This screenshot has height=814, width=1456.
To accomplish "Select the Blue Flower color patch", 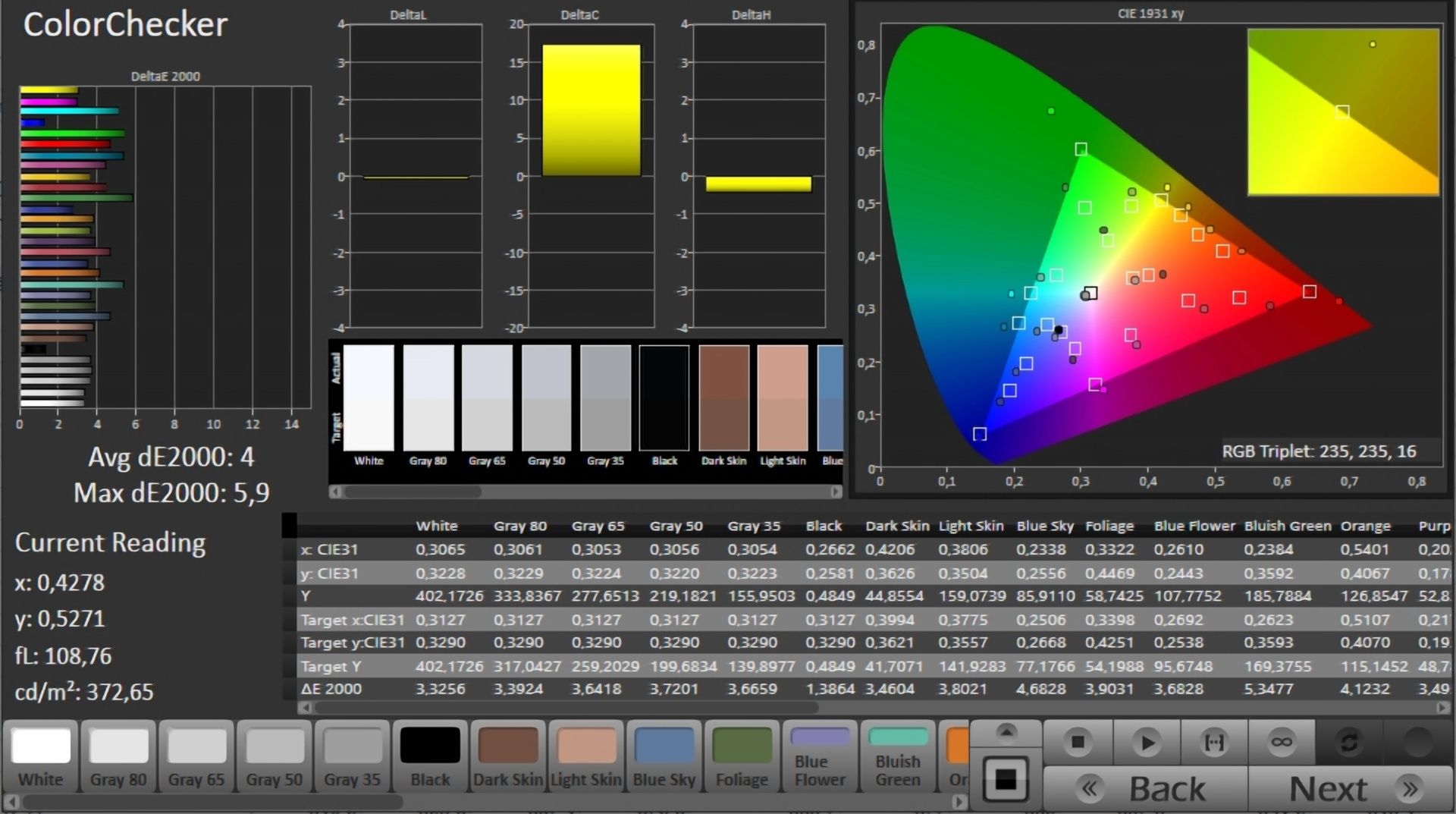I will (x=820, y=756).
